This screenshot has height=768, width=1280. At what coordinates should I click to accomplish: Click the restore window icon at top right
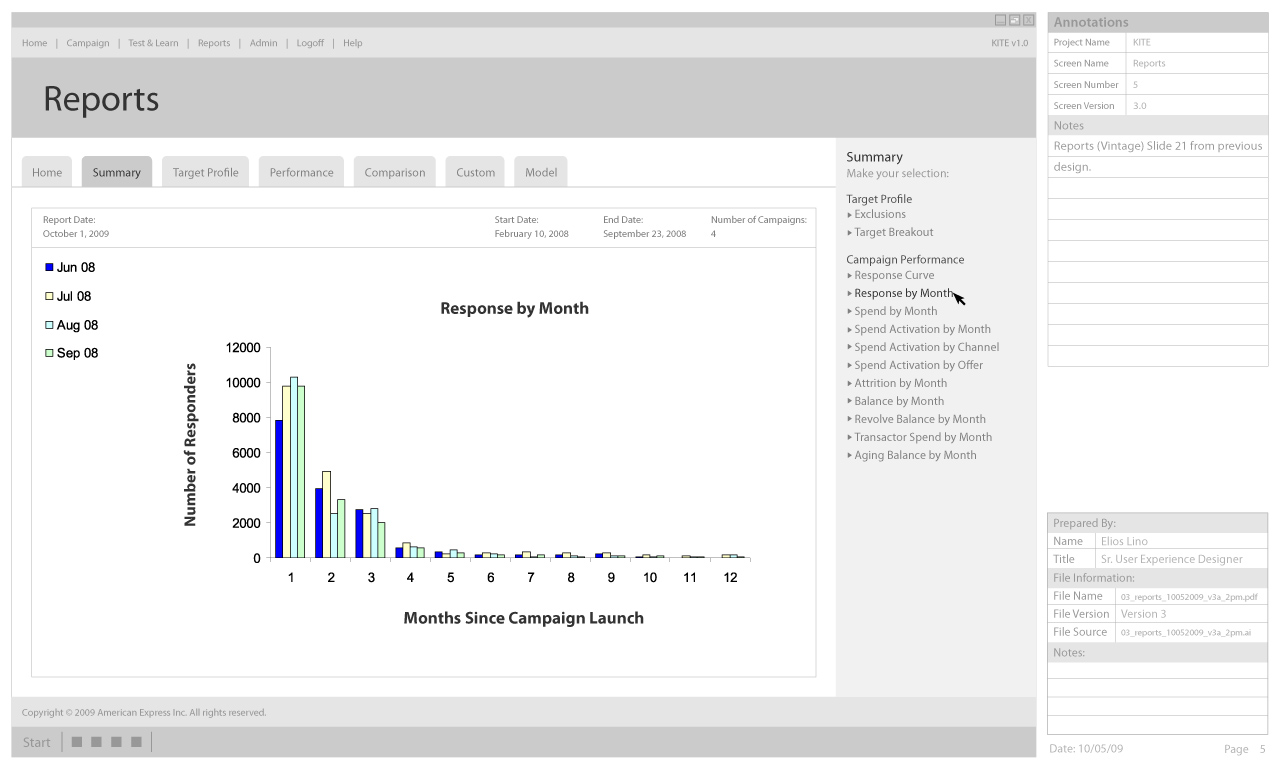(x=1014, y=20)
